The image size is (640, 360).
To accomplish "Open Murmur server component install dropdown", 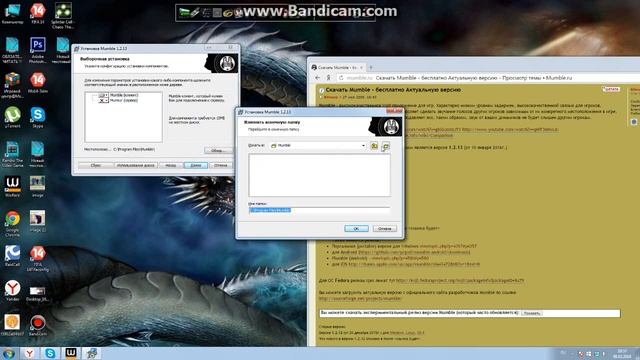I will coord(104,100).
